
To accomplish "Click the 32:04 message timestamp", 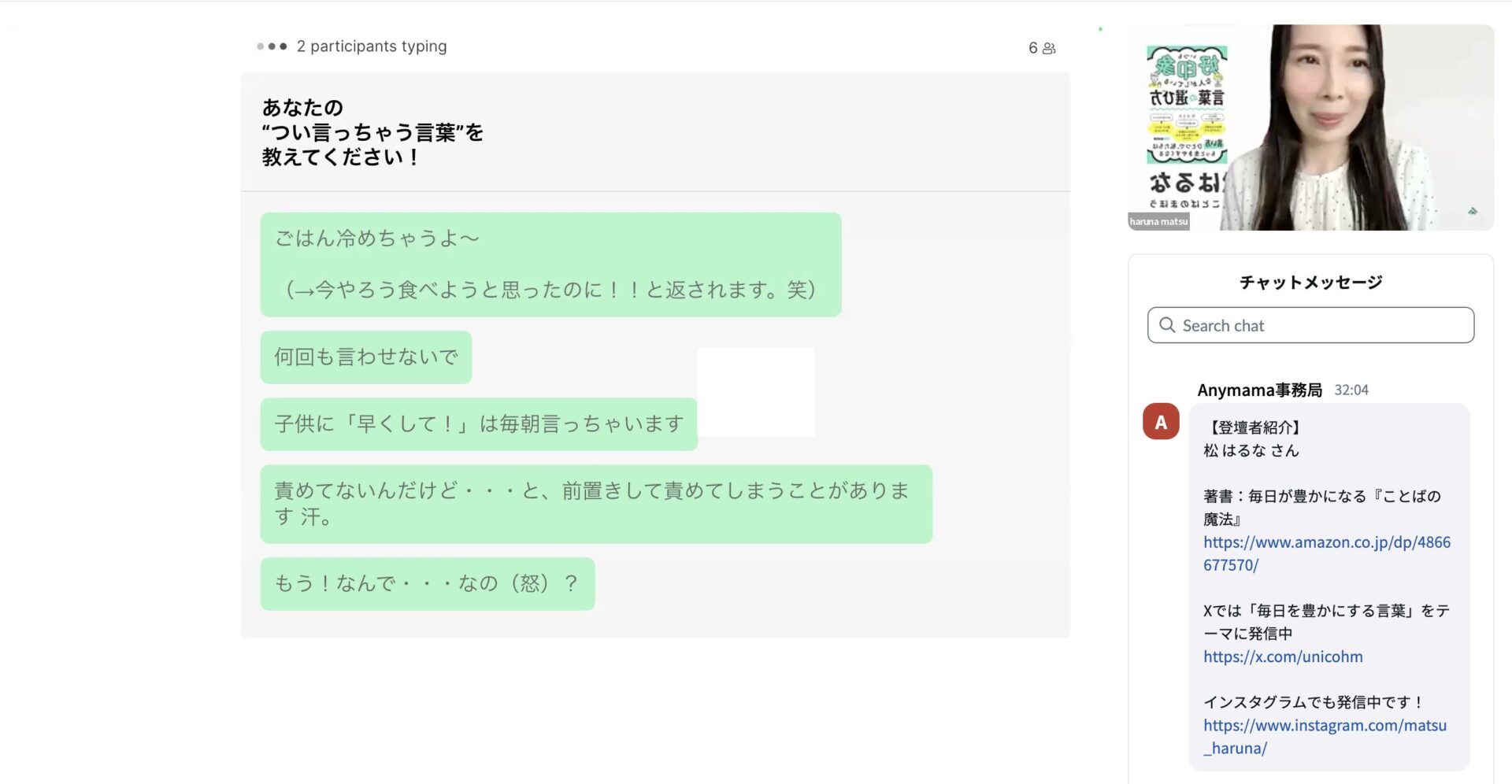I will point(1351,390).
